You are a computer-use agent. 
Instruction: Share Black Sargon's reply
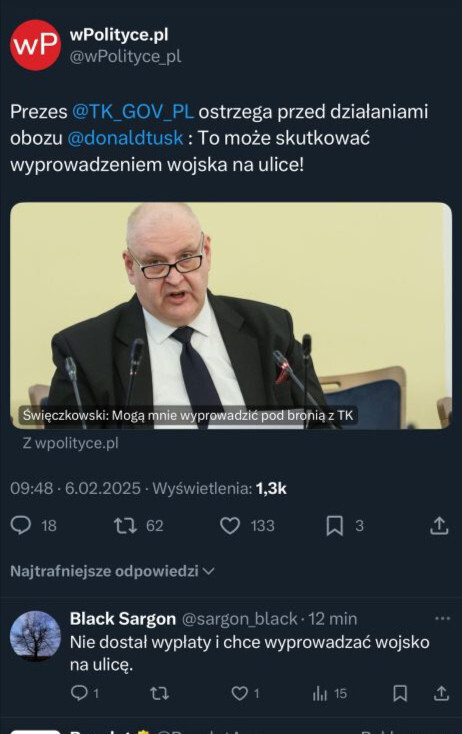click(441, 693)
